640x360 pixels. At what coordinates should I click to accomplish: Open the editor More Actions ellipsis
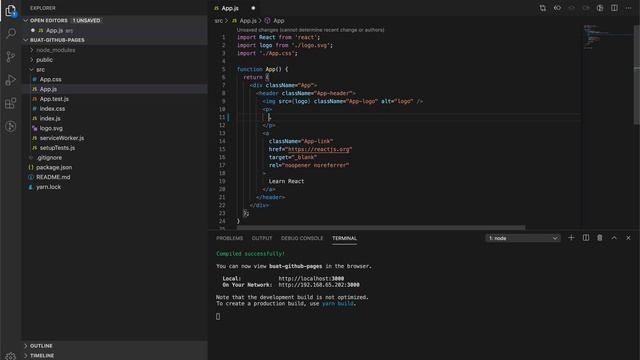pyautogui.click(x=629, y=8)
